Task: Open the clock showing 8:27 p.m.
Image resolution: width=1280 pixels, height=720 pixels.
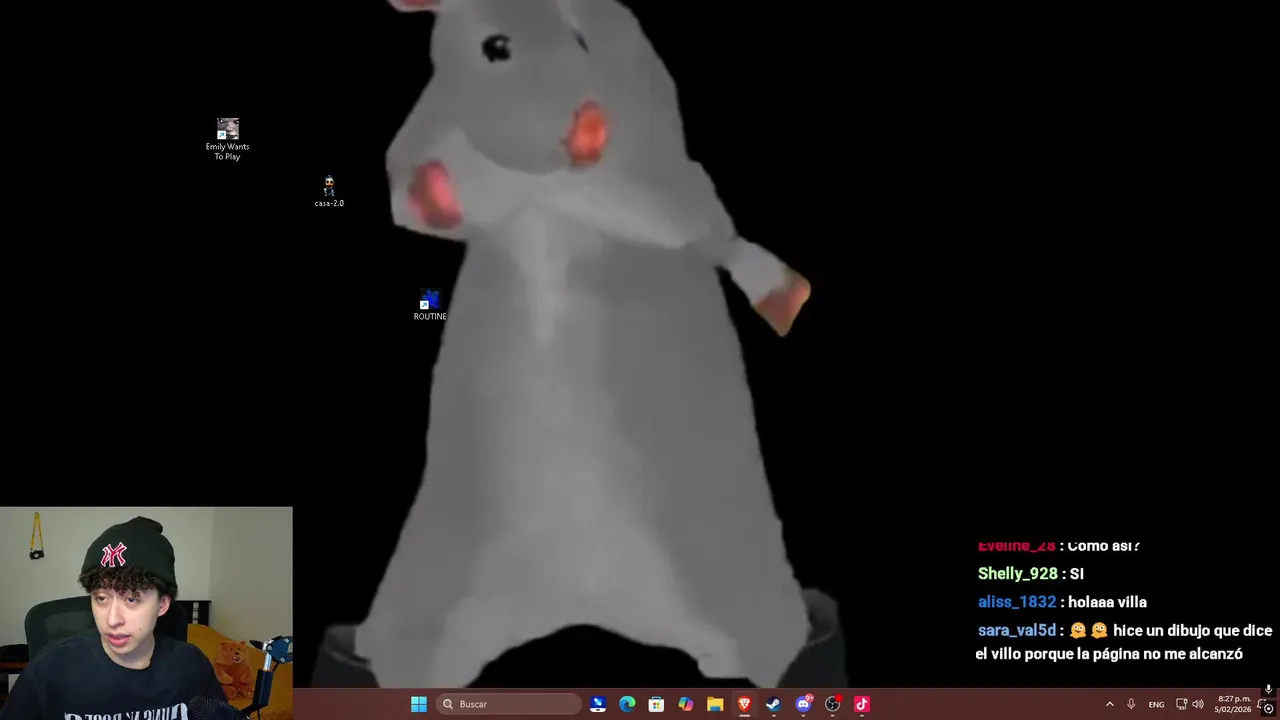Action: pyautogui.click(x=1233, y=704)
